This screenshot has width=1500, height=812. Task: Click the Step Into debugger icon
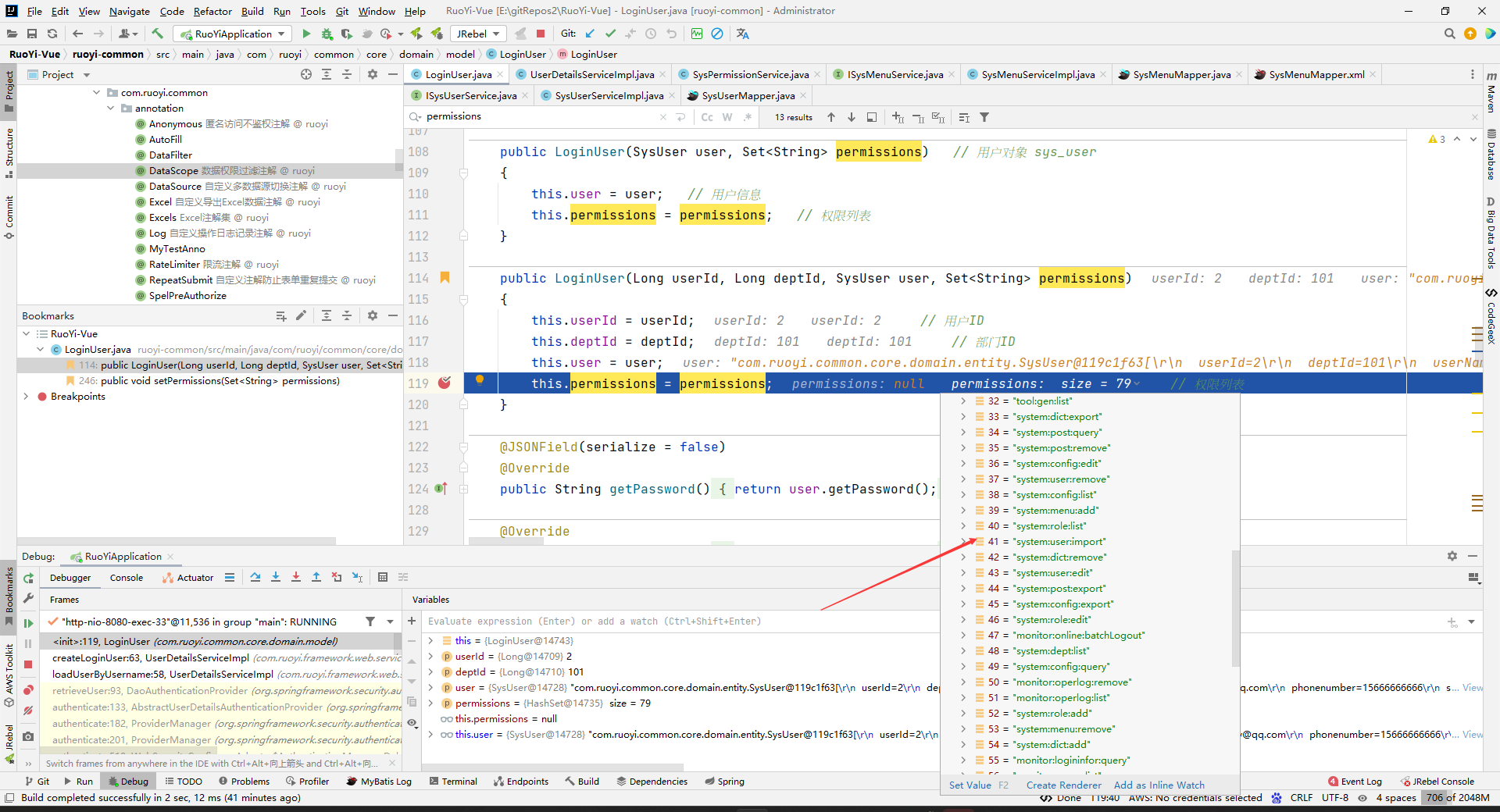pyautogui.click(x=276, y=577)
